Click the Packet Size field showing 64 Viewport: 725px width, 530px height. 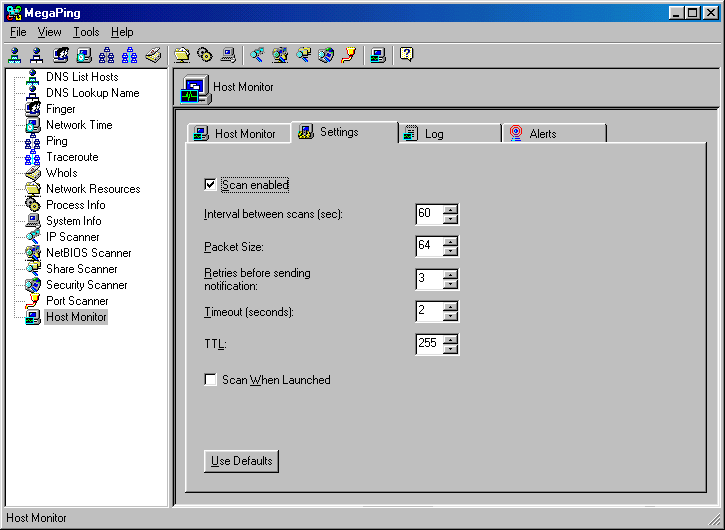pos(429,247)
